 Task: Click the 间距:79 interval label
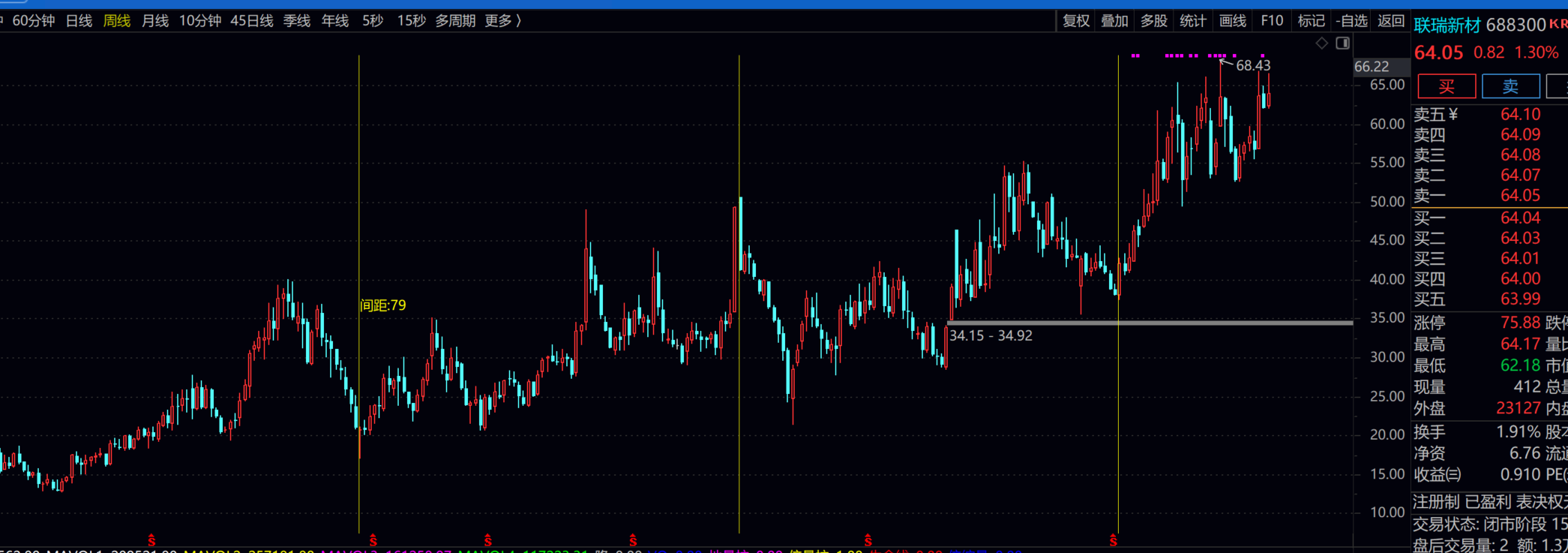383,305
